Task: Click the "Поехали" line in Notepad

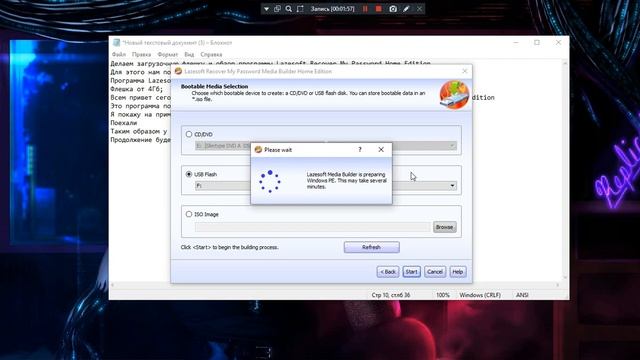Action: click(x=124, y=123)
